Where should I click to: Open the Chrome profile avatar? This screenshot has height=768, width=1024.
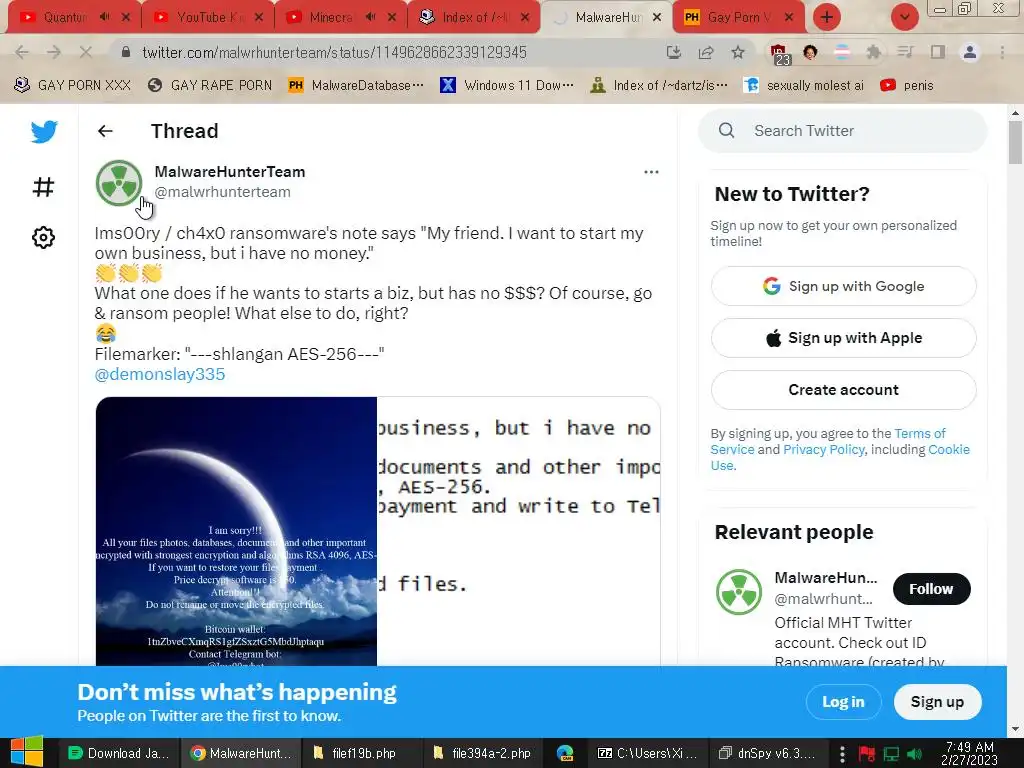point(970,52)
